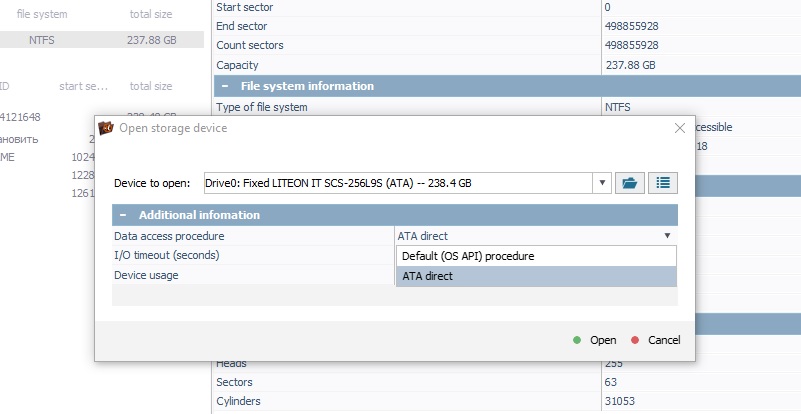Select Default (OS API) procedure option
This screenshot has height=414, width=801.
click(536, 256)
